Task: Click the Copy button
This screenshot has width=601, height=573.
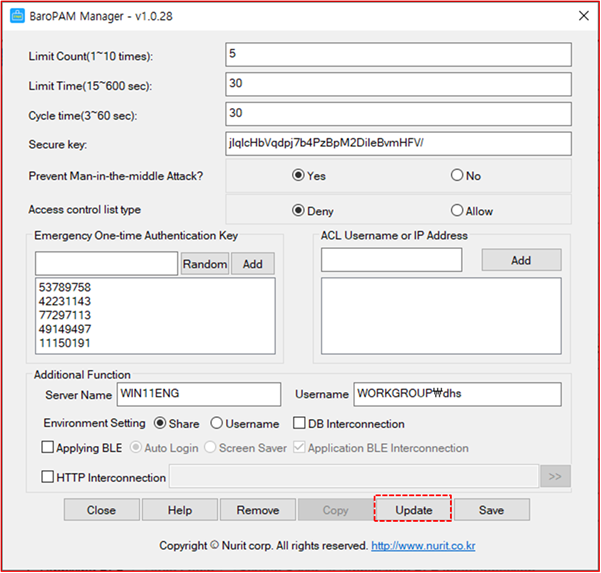Action: pos(336,510)
